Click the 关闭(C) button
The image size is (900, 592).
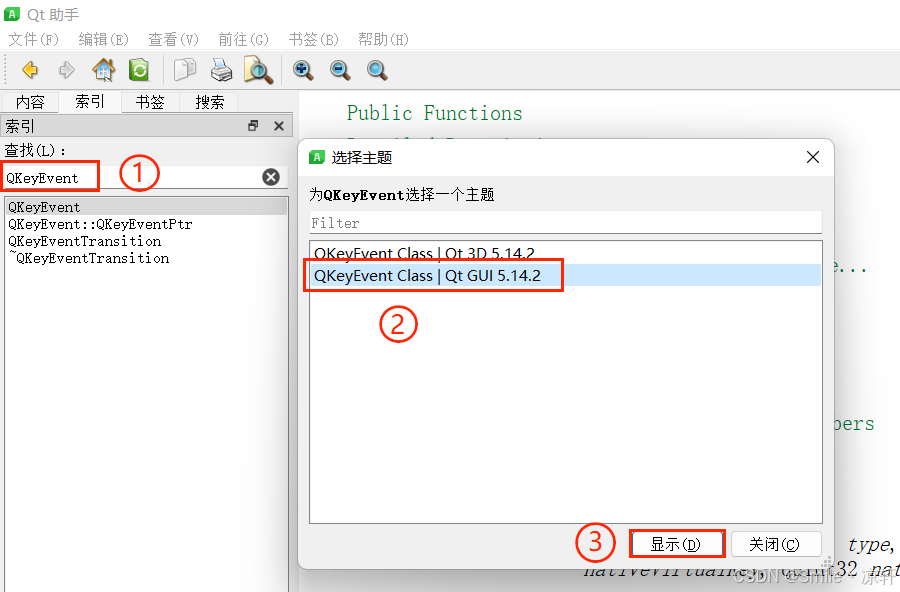pyautogui.click(x=775, y=544)
